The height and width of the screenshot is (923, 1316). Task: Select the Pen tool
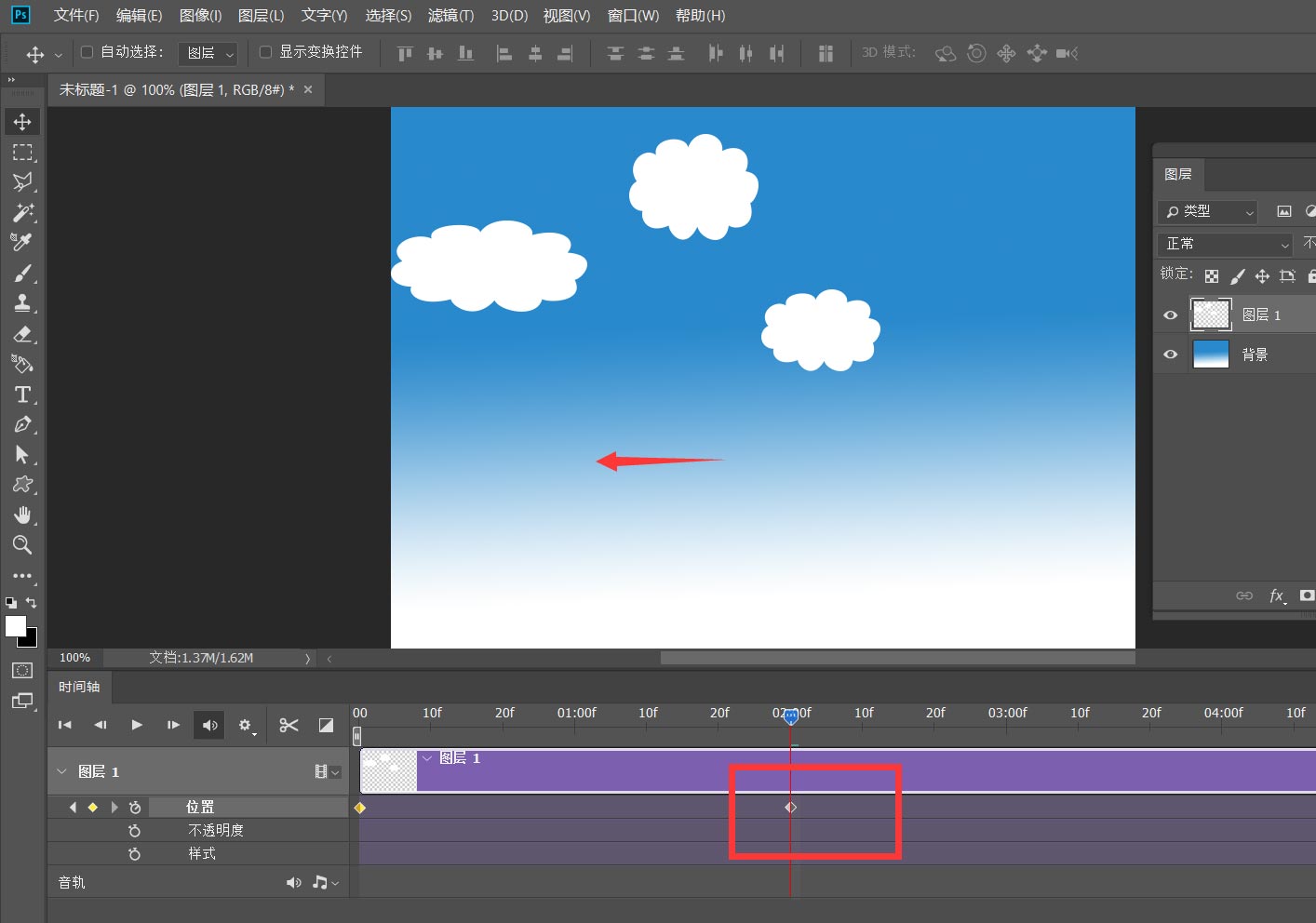click(x=22, y=425)
